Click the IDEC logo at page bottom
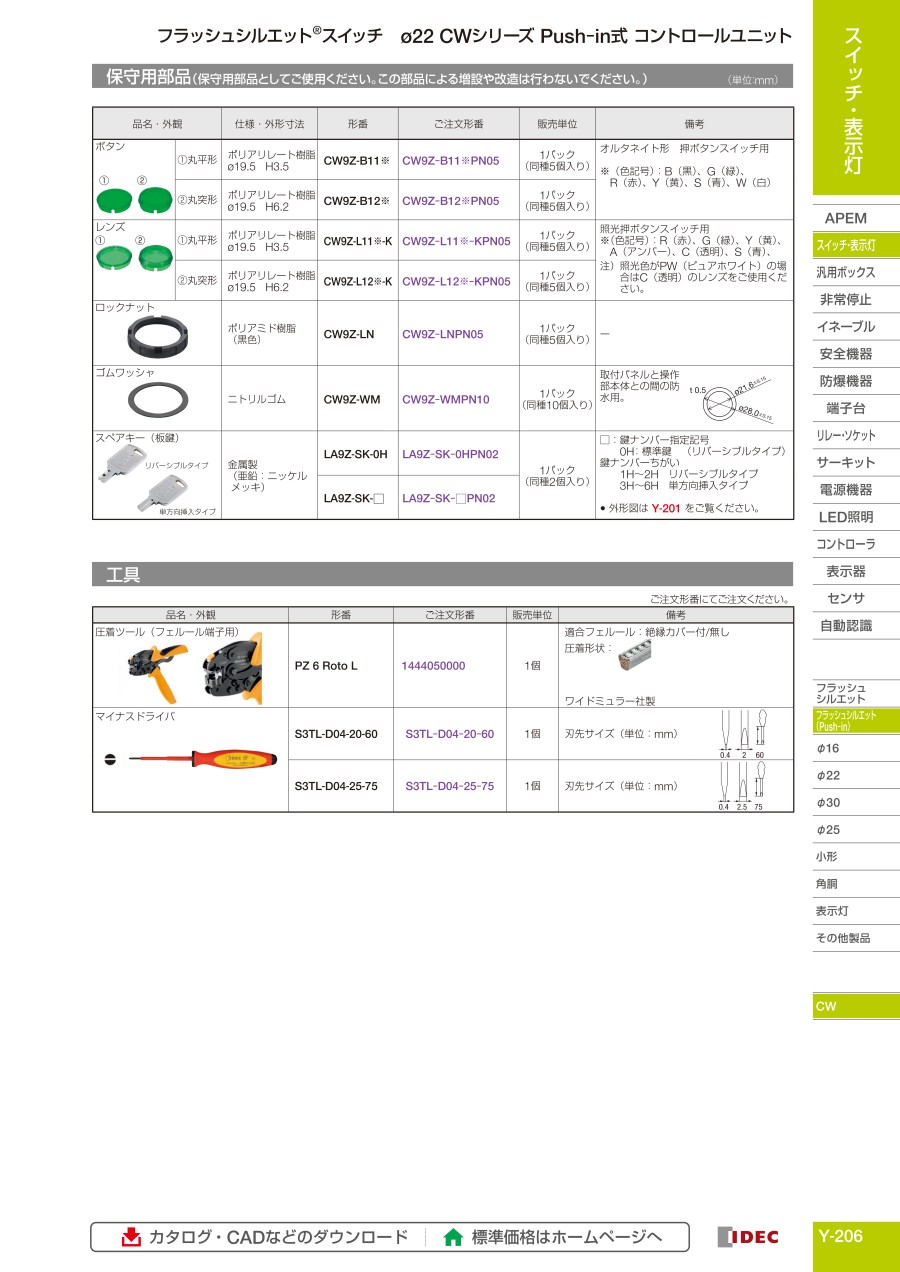The height and width of the screenshot is (1272, 900). (x=748, y=1237)
